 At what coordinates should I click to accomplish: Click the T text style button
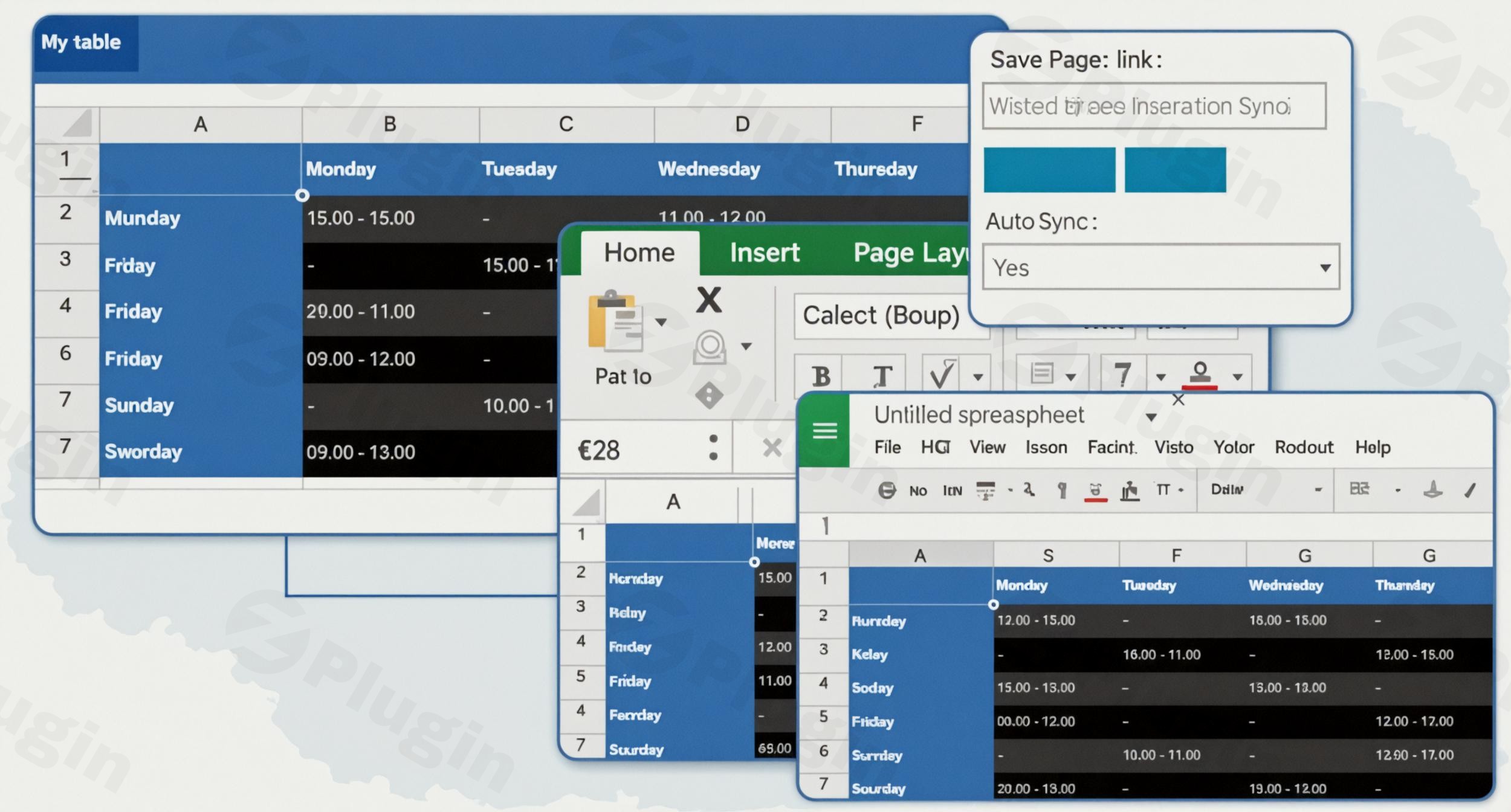(882, 376)
